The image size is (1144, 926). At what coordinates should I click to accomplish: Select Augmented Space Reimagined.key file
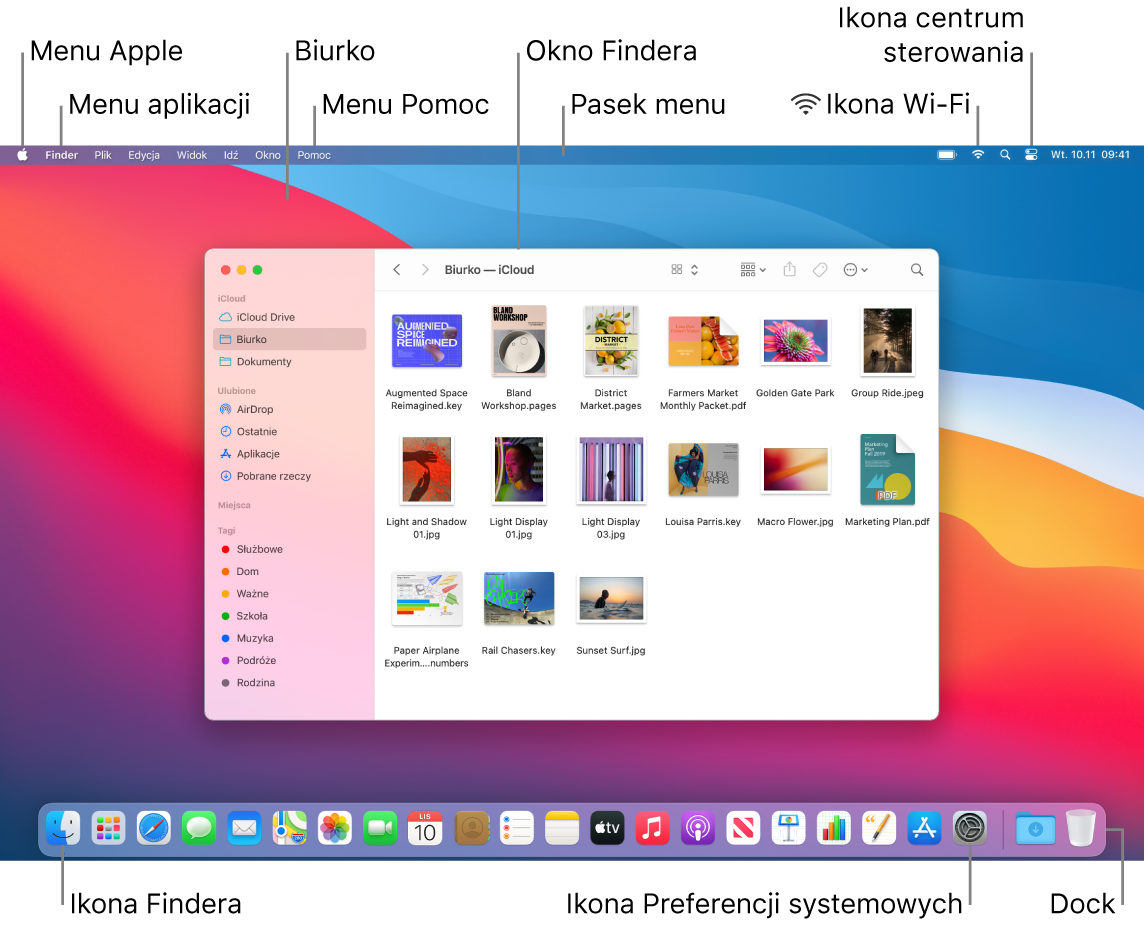coord(427,341)
